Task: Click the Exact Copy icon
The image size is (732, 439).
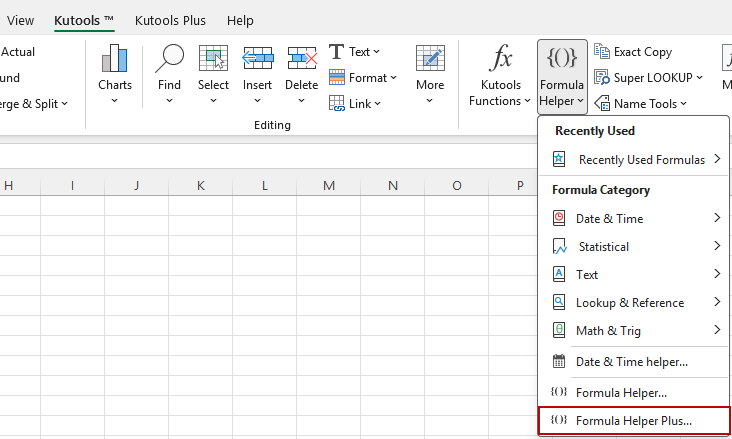Action: tap(602, 51)
